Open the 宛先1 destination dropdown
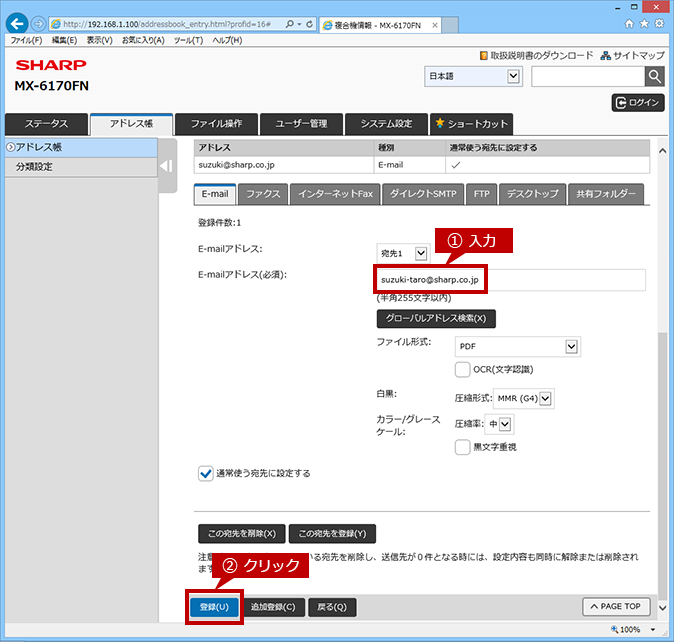The height and width of the screenshot is (642, 674). coord(402,254)
